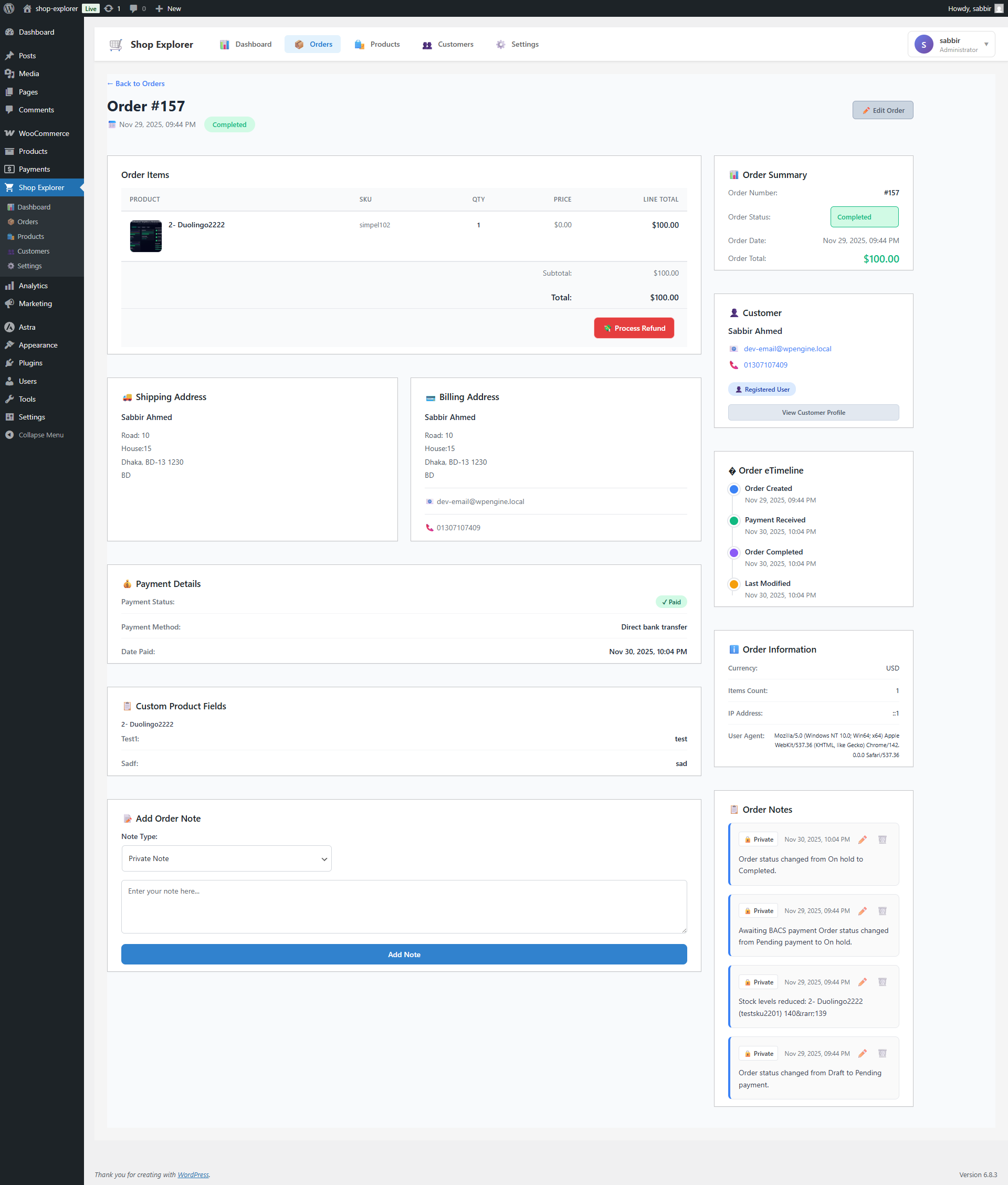Open the Products tab in Shop Explorer

point(376,45)
